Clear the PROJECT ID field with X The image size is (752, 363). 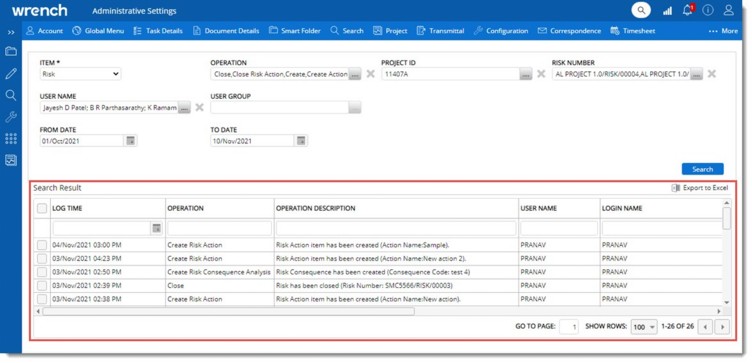[x=541, y=74]
